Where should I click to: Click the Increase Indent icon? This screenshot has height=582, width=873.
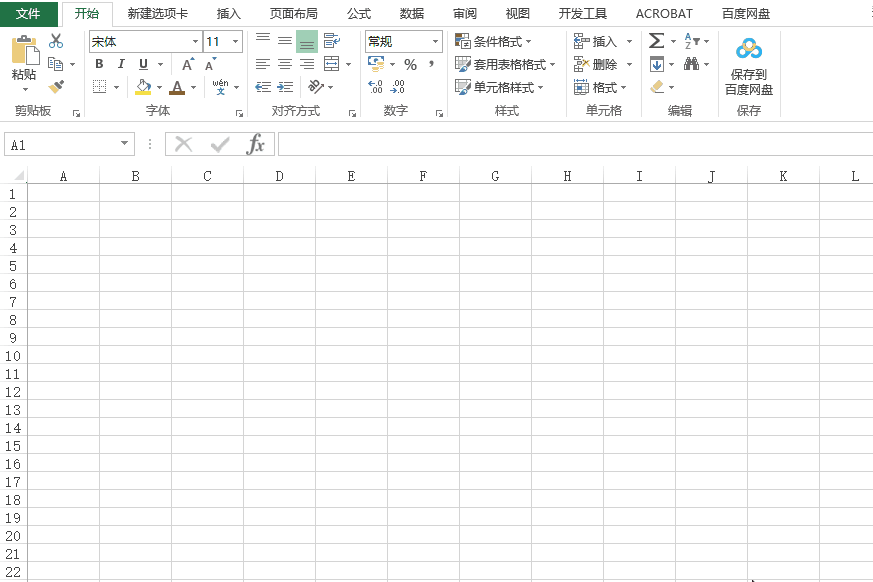coord(285,87)
